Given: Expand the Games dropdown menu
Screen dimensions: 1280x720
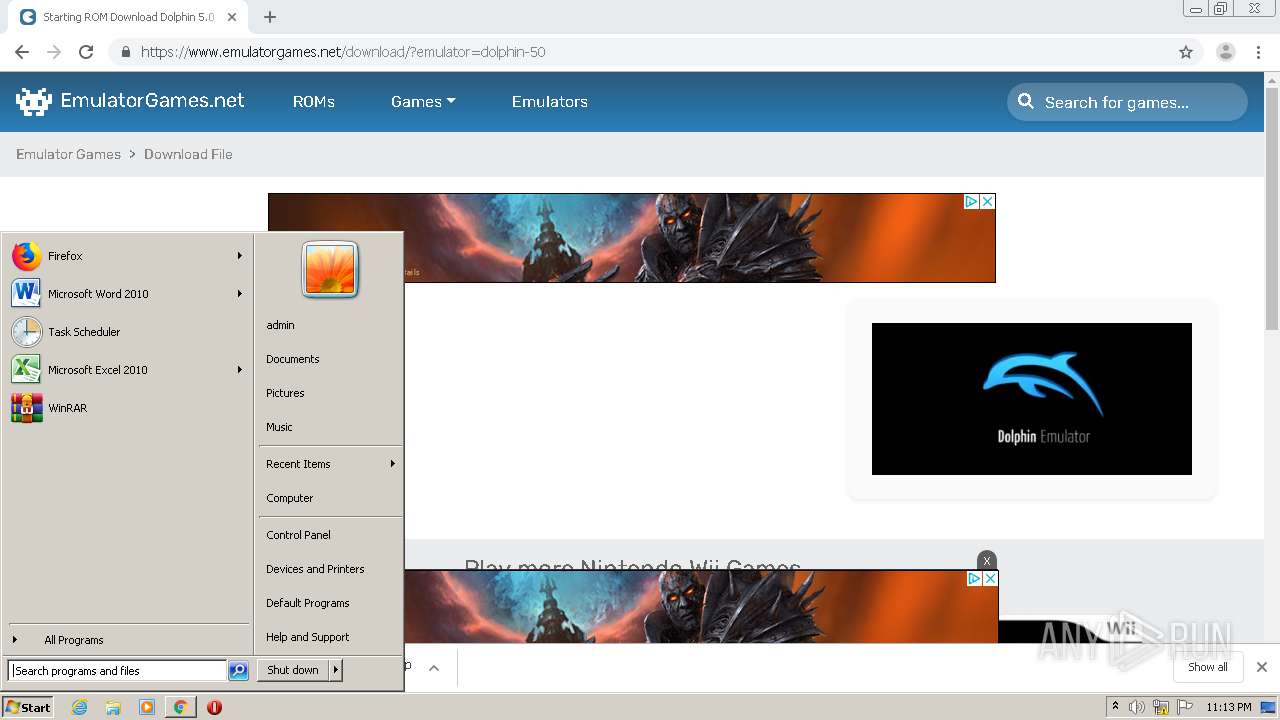Looking at the screenshot, I should 423,101.
